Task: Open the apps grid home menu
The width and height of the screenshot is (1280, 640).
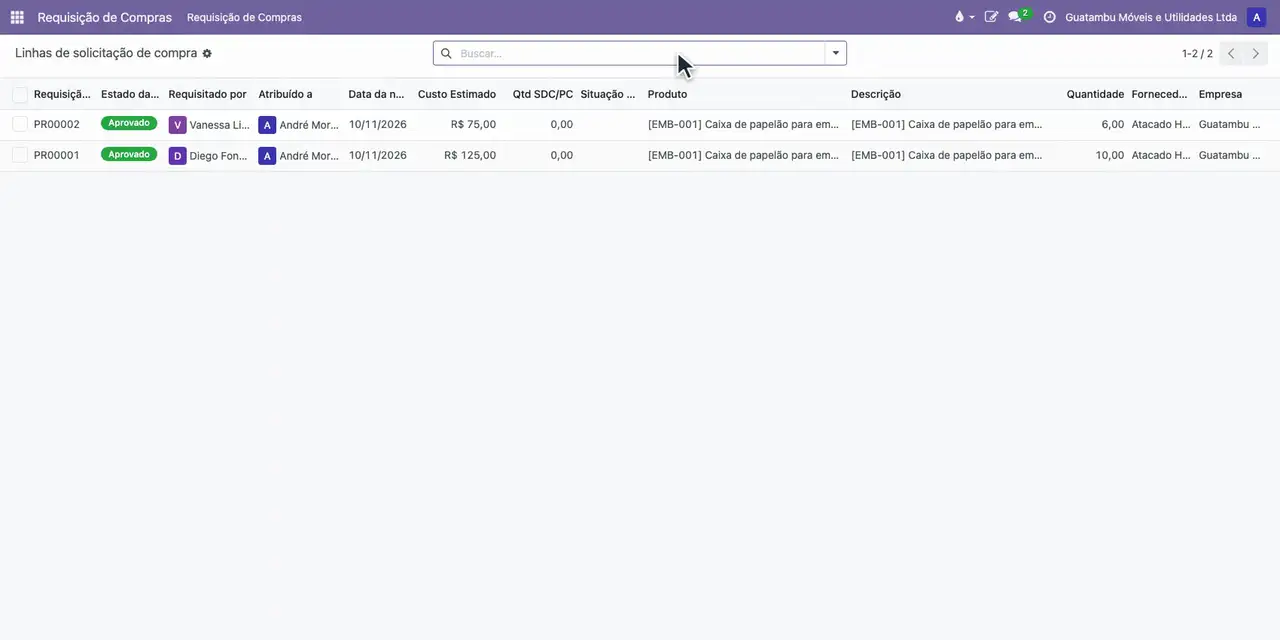Action: pyautogui.click(x=17, y=17)
